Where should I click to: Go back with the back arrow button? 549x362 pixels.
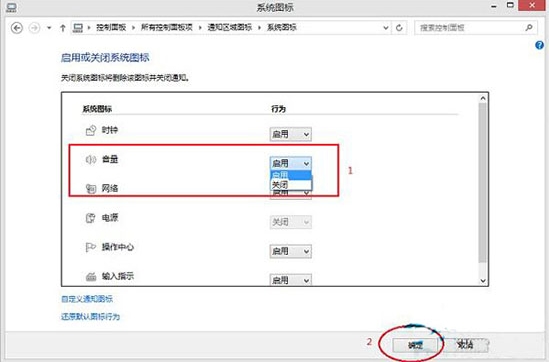point(16,28)
